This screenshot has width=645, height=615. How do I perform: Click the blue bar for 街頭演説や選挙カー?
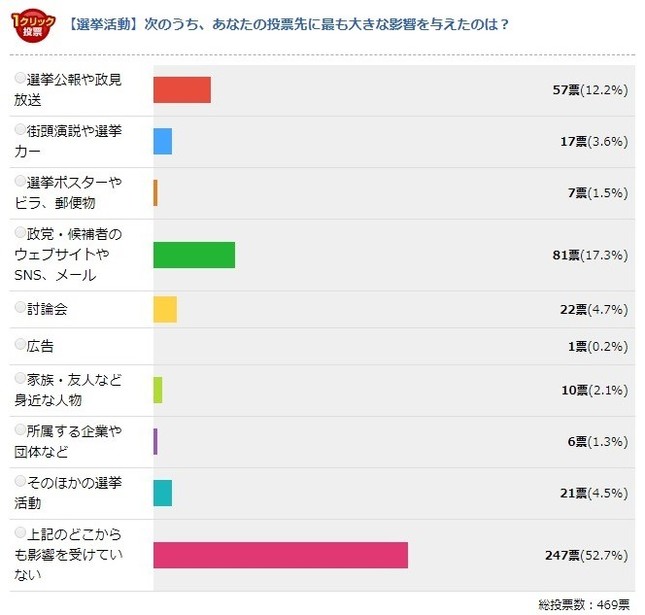163,141
